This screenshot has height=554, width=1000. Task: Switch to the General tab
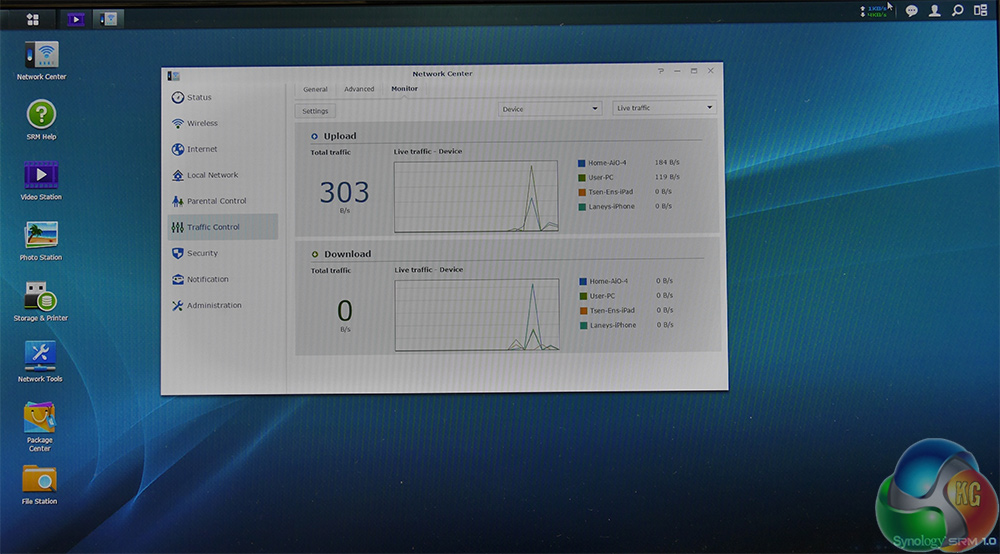[315, 89]
